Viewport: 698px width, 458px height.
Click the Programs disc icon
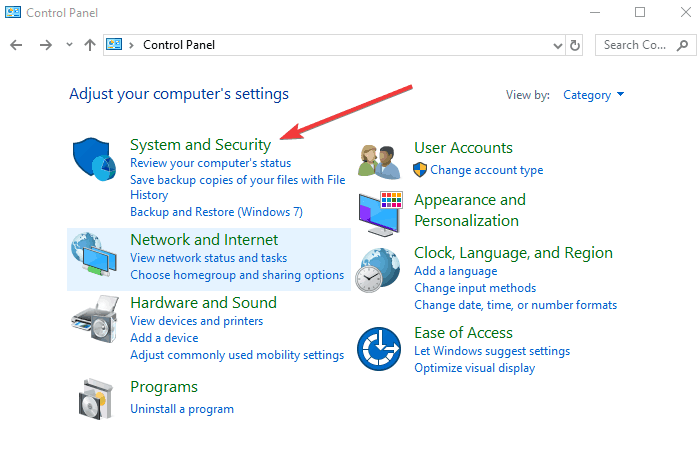[95, 399]
